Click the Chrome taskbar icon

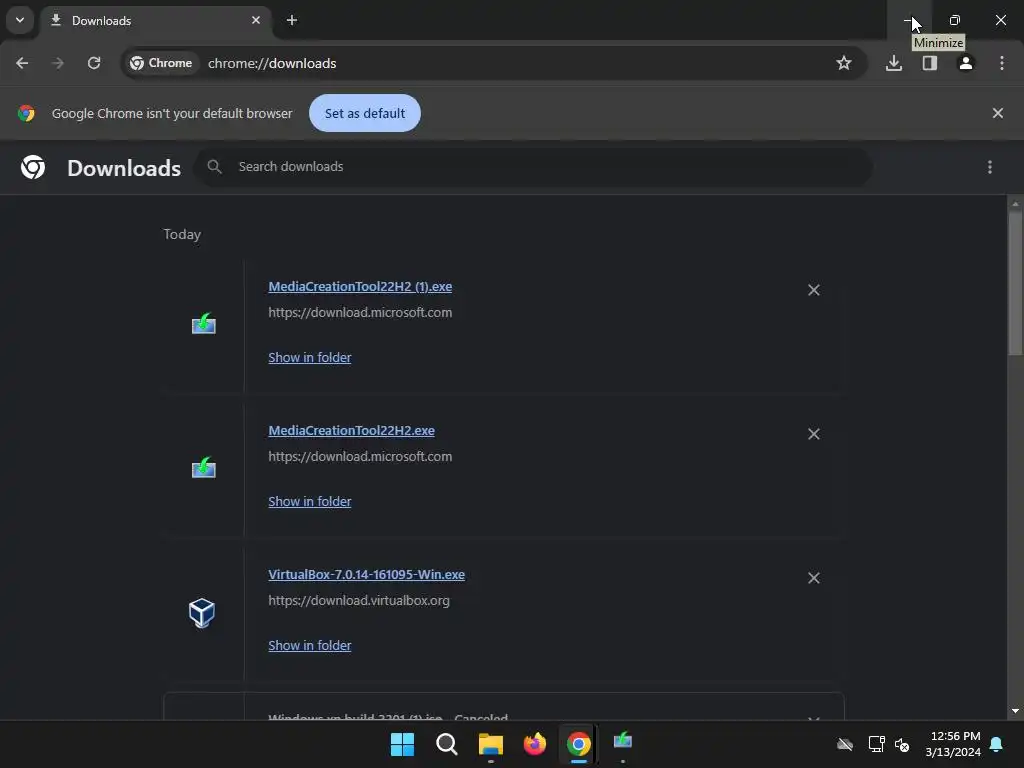point(579,744)
